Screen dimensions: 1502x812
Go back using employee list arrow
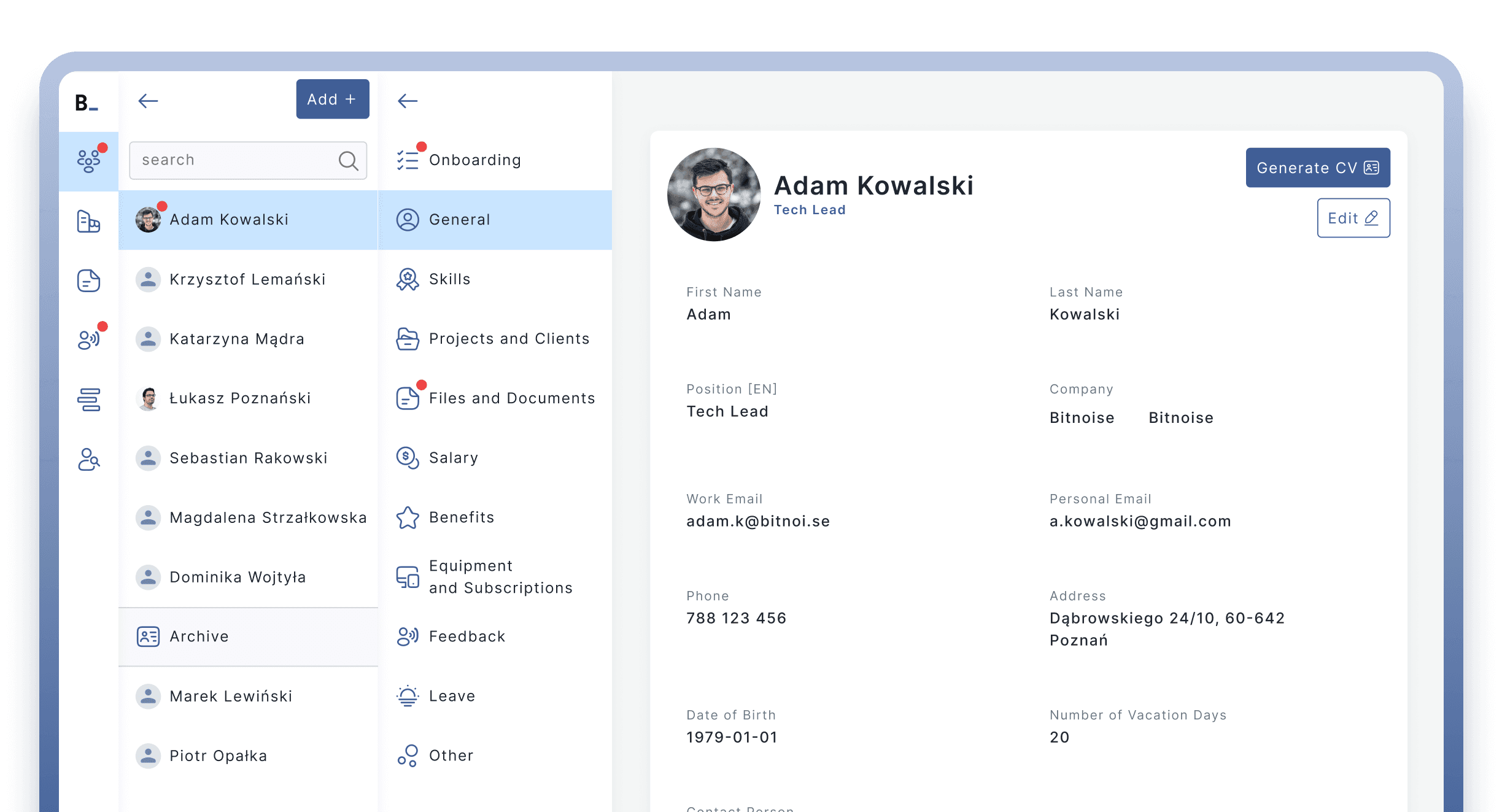148,101
